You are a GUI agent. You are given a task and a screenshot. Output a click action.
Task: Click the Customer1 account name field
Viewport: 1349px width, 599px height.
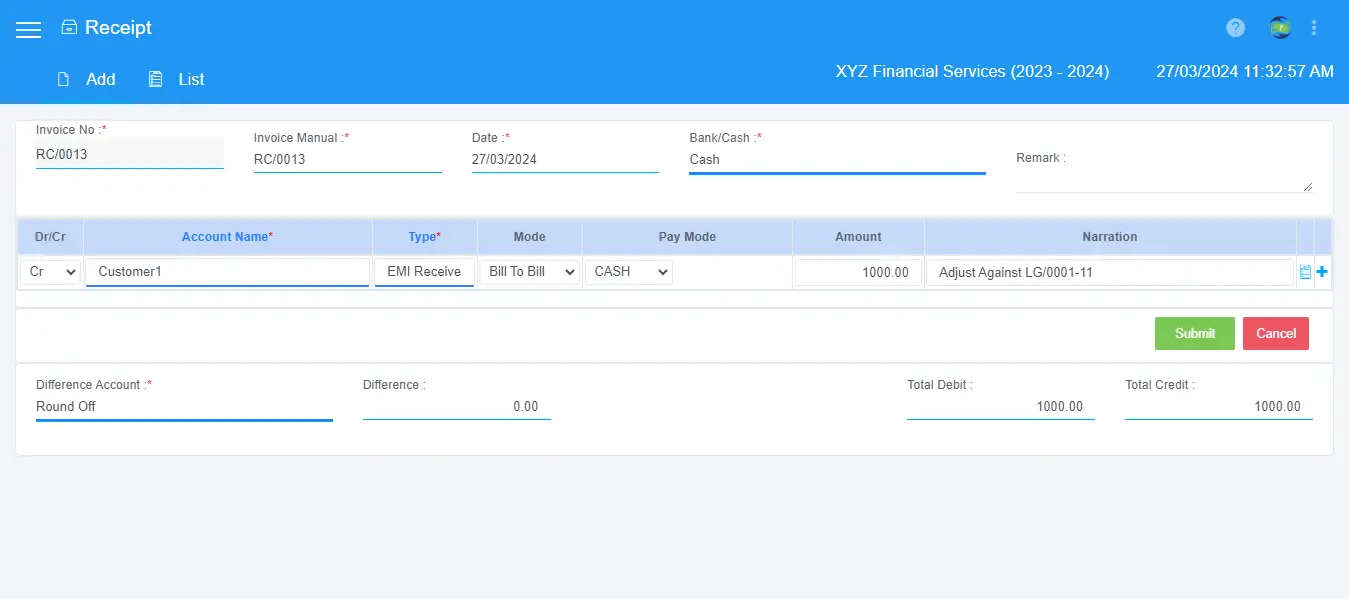(x=227, y=272)
